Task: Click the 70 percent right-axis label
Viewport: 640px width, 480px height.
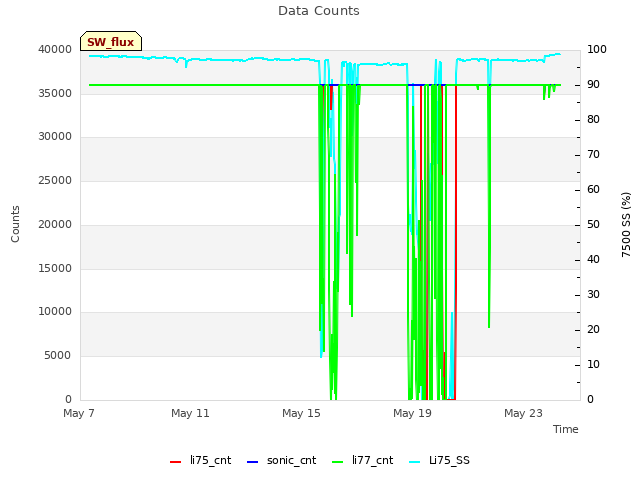Action: coord(593,155)
